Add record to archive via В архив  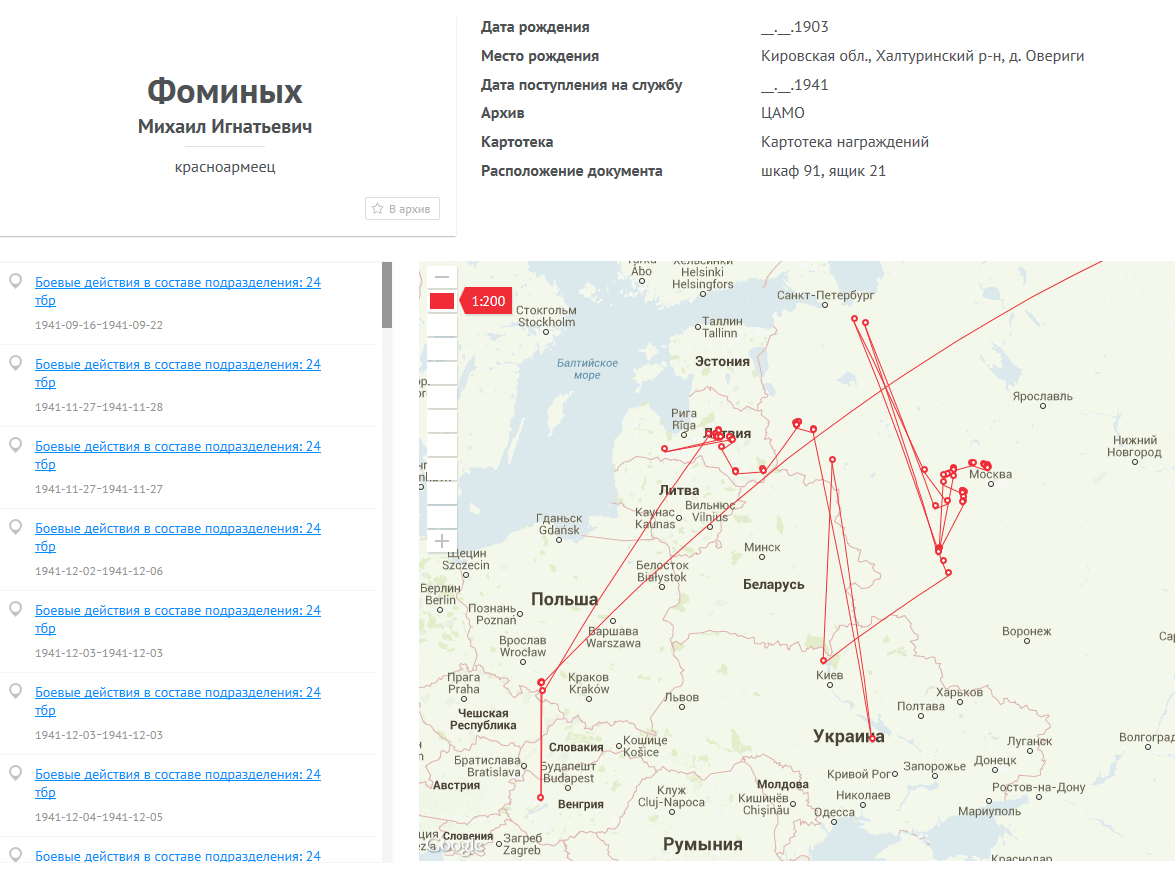pyautogui.click(x=402, y=209)
